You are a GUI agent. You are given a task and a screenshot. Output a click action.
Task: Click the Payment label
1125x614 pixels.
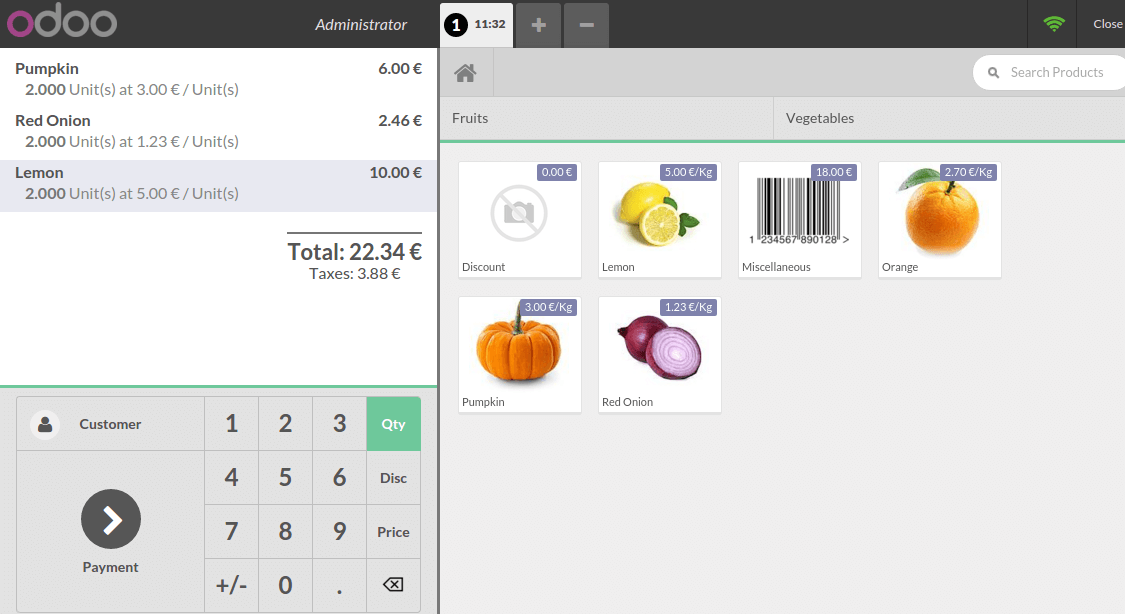110,567
